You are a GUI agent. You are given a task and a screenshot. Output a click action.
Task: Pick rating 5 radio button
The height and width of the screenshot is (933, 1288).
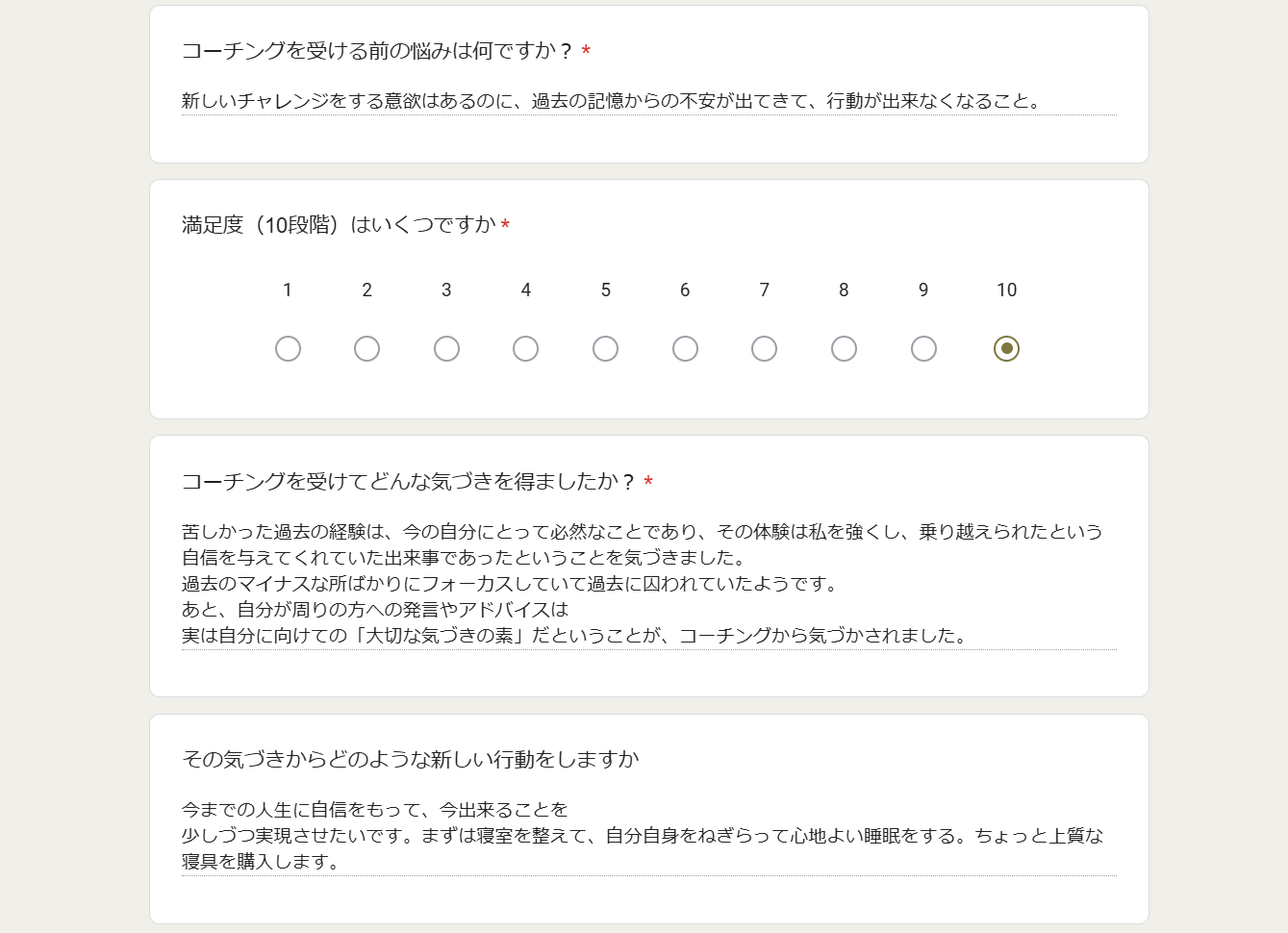[x=605, y=348]
